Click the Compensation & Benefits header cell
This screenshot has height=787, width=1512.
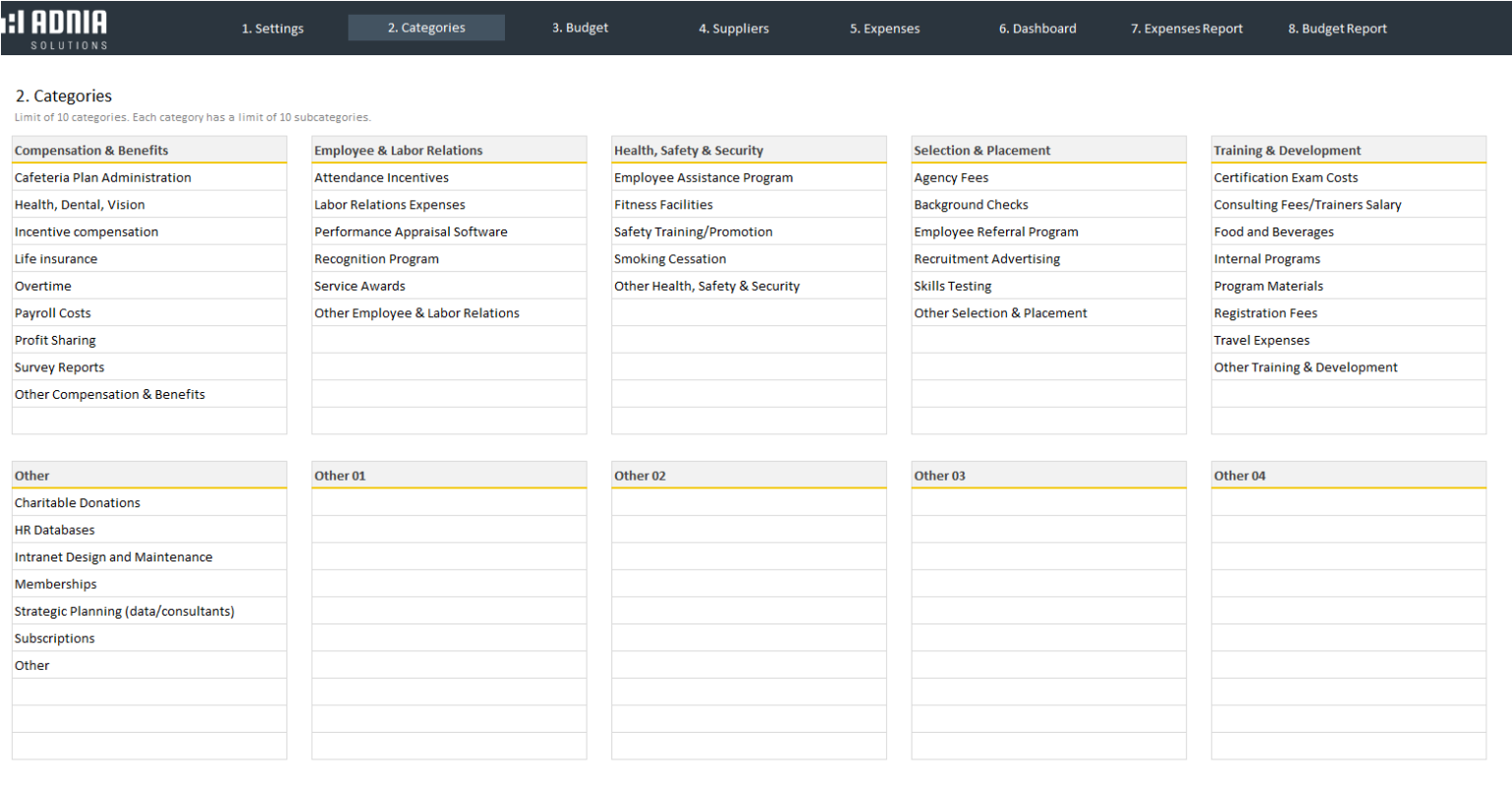point(150,150)
